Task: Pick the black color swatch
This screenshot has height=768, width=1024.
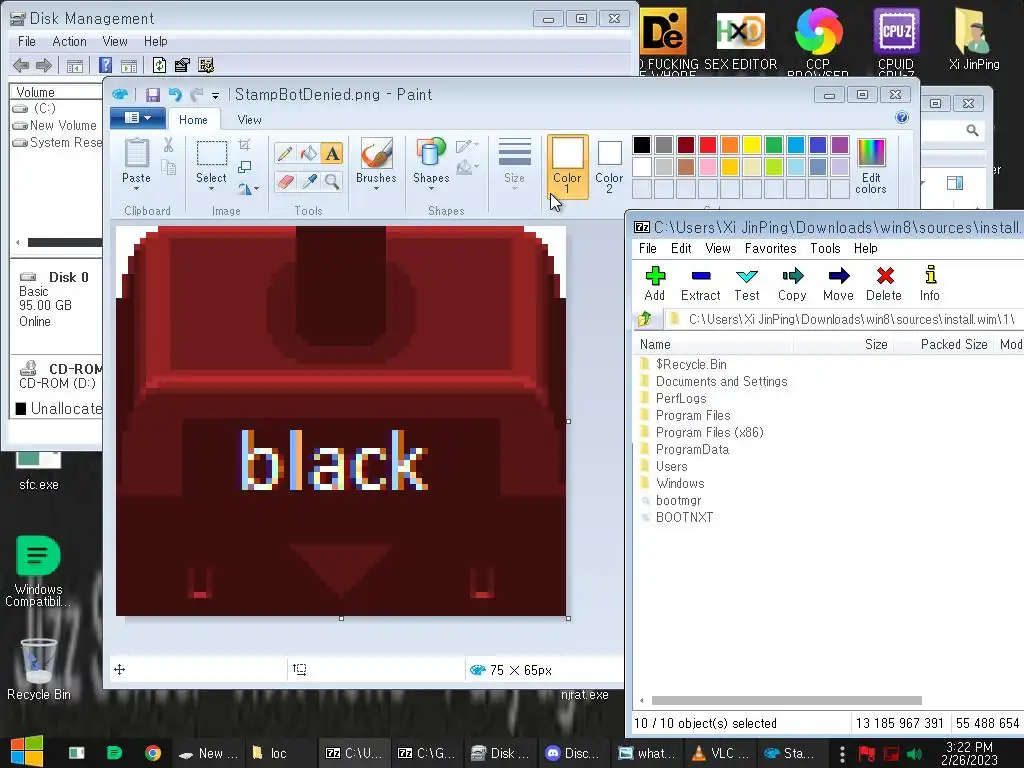Action: point(642,144)
